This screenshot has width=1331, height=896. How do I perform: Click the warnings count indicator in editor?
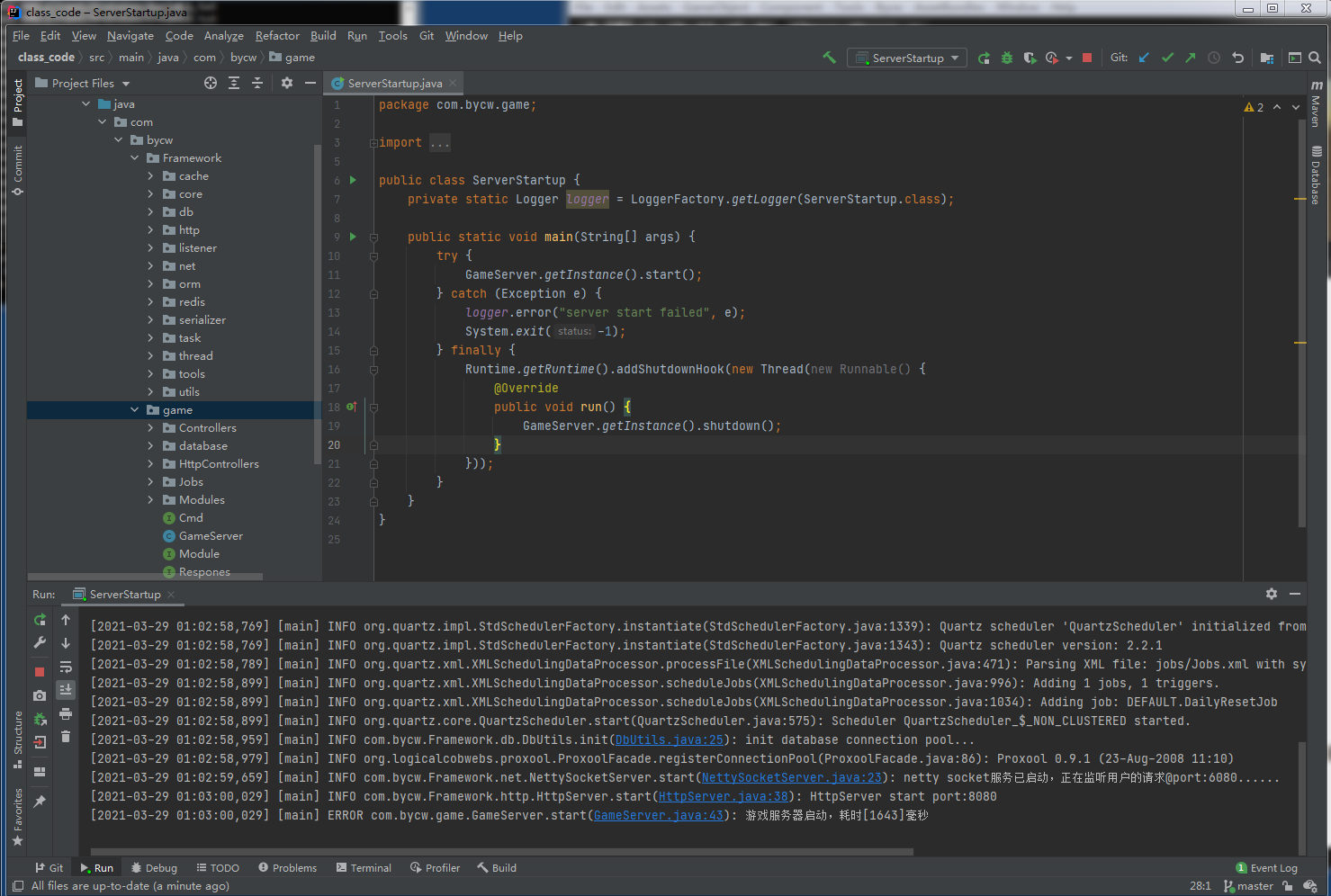tap(1254, 107)
